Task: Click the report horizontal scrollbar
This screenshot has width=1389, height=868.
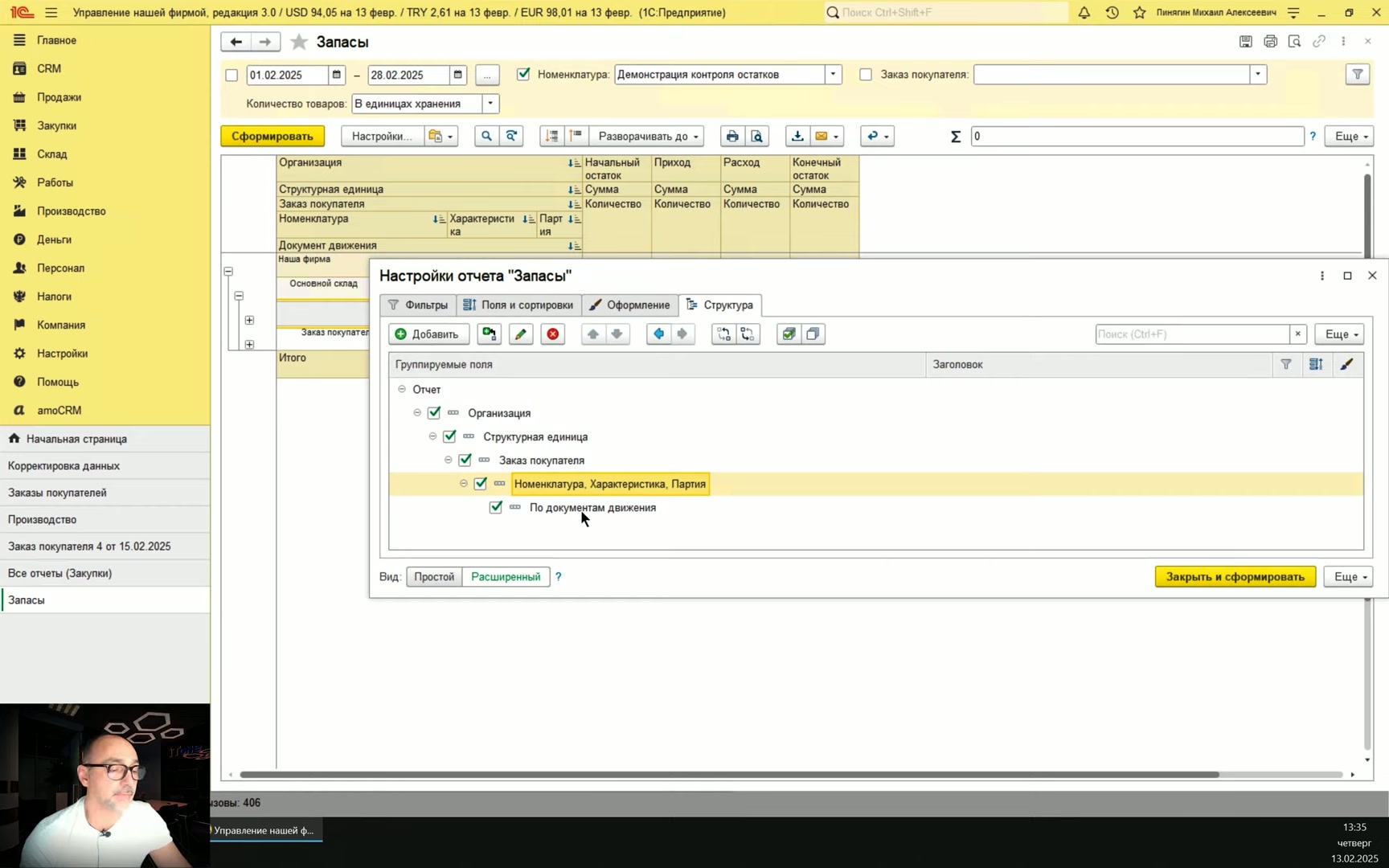Action: pos(730,775)
